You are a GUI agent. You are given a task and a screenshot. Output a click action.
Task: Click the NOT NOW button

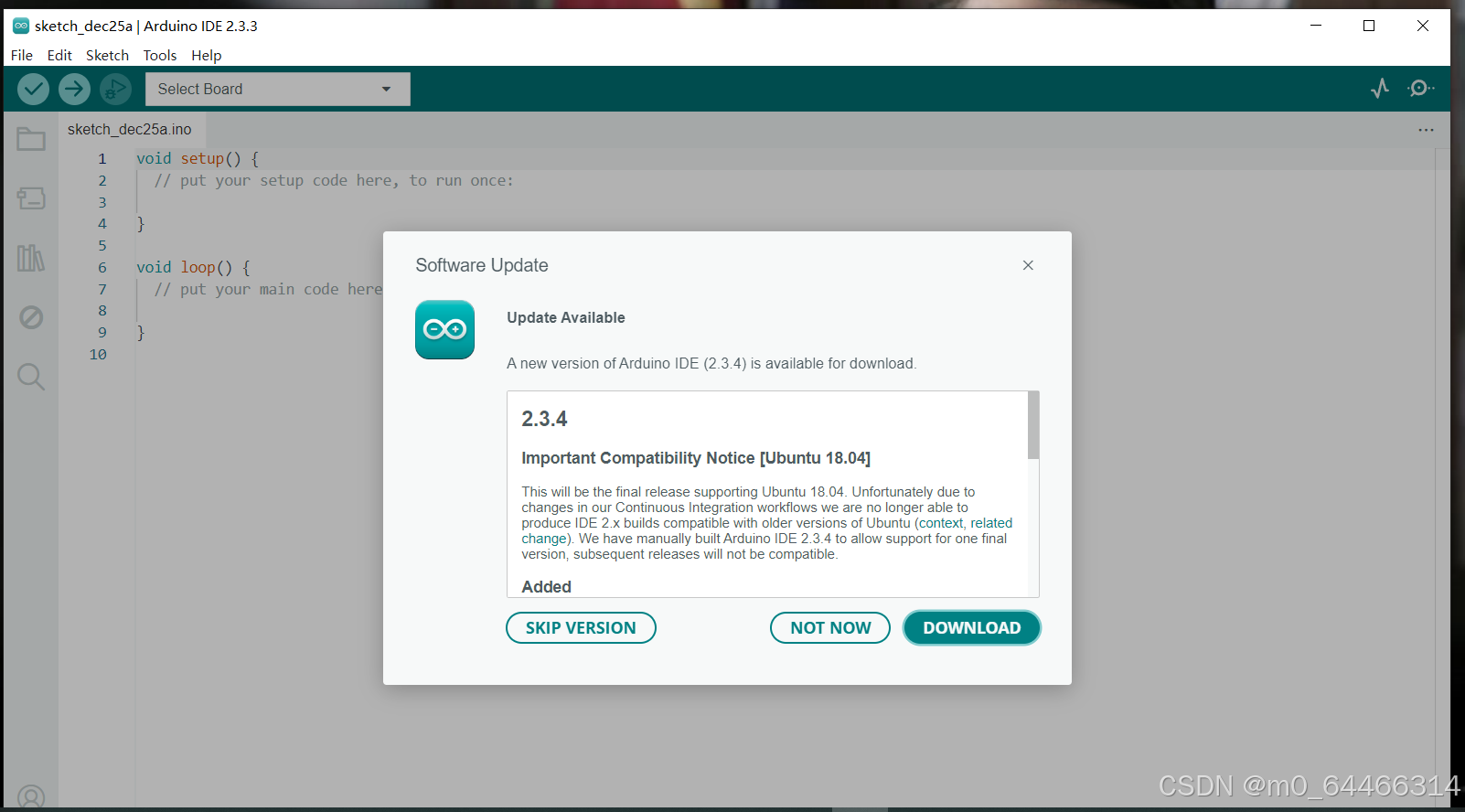point(830,628)
